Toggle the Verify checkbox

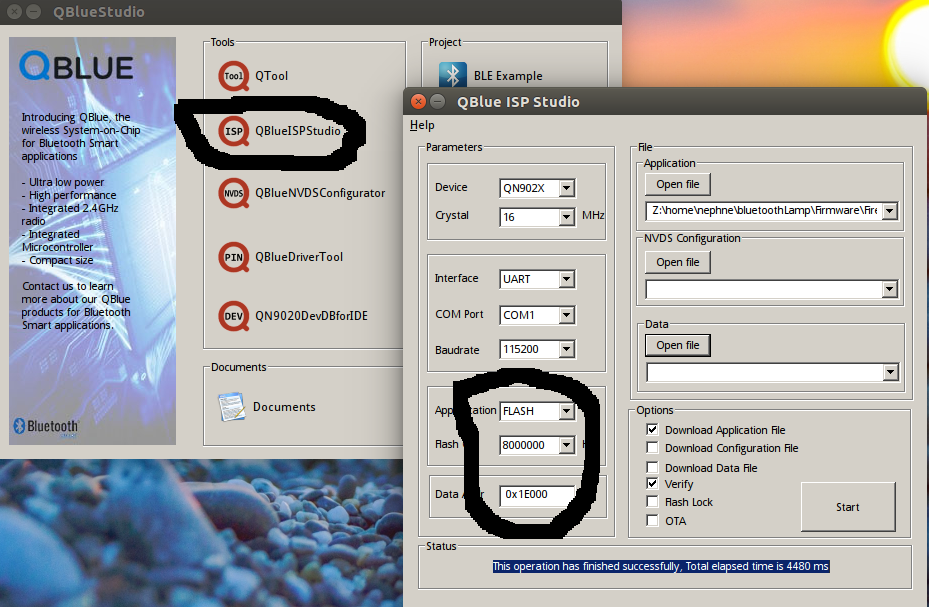[652, 483]
